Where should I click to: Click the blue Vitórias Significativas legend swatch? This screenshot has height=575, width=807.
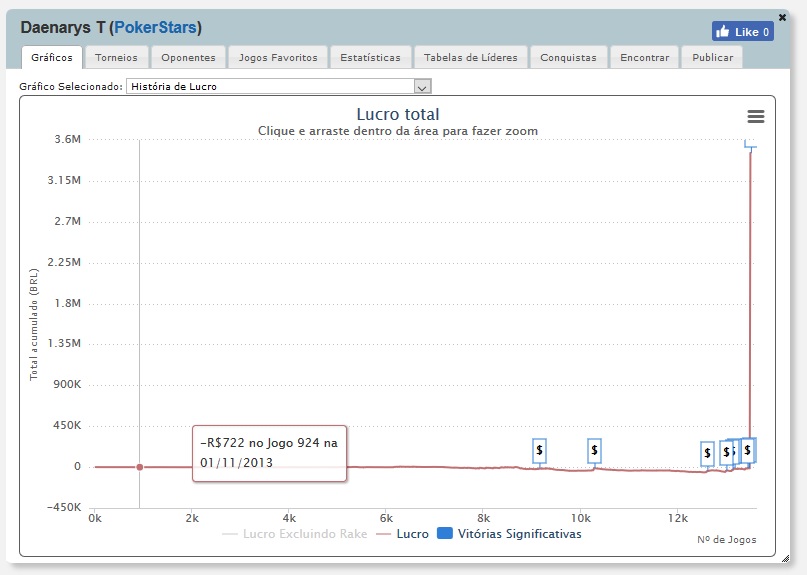(445, 533)
